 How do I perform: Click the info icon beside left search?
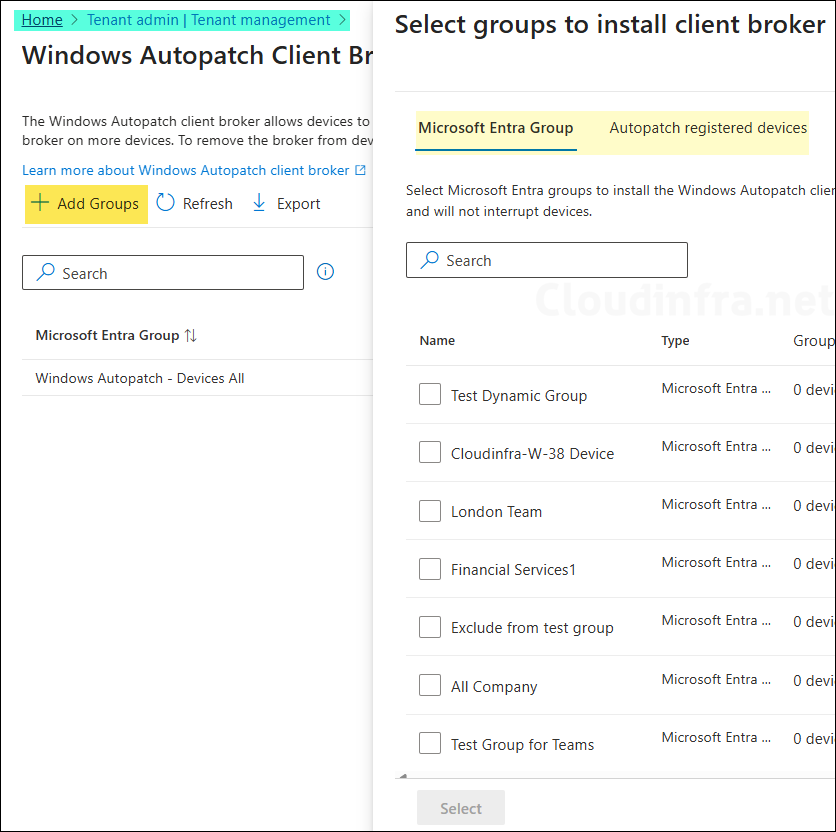point(325,272)
